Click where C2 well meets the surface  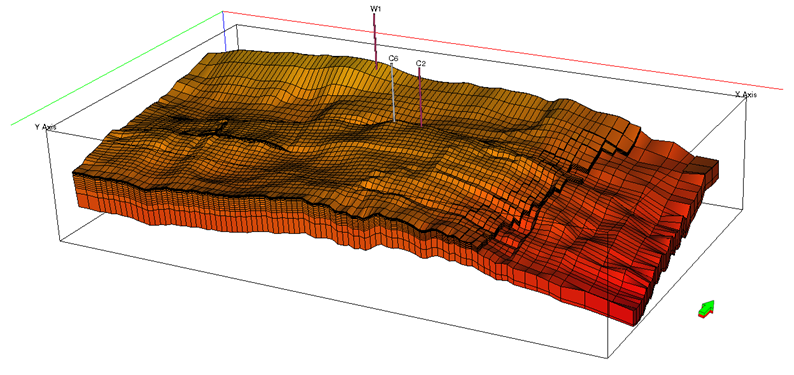pyautogui.click(x=421, y=125)
